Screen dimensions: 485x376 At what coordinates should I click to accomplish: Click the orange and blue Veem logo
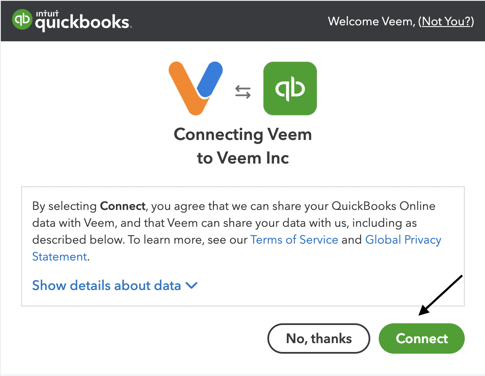pos(196,88)
